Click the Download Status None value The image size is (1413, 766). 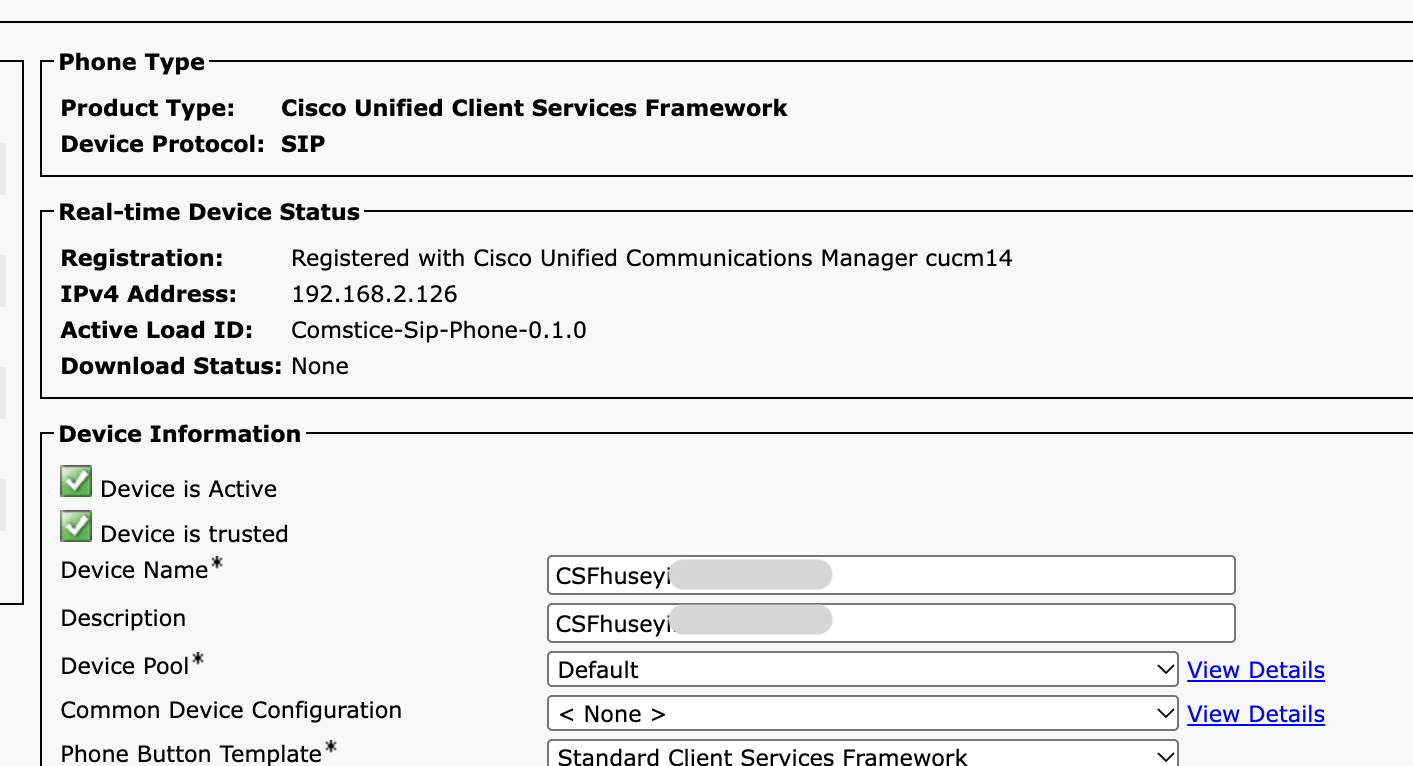click(320, 366)
